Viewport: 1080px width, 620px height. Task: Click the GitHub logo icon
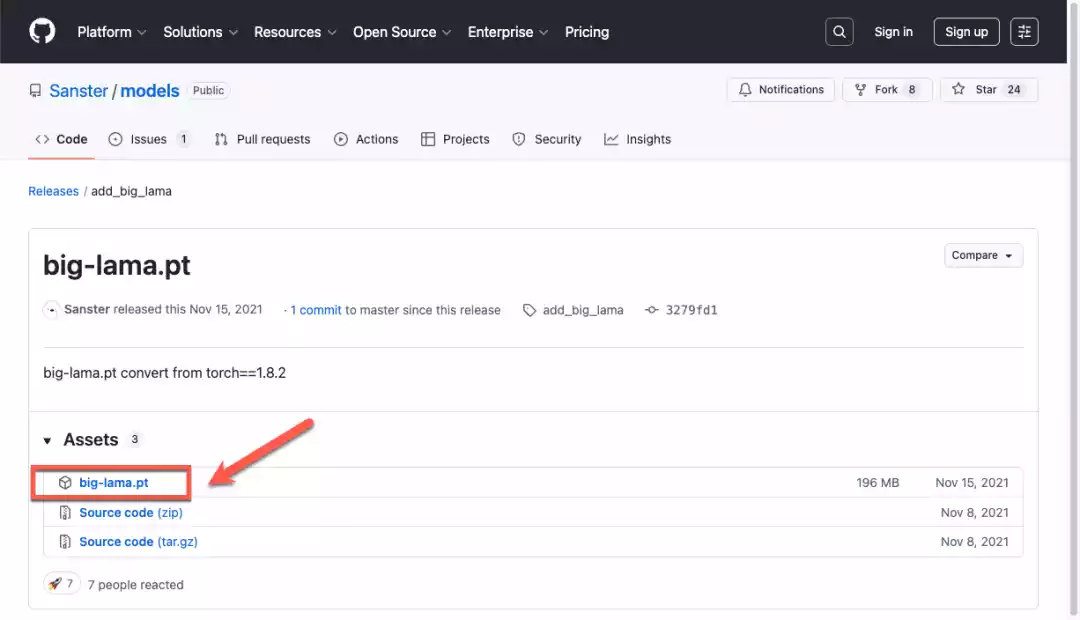pyautogui.click(x=42, y=32)
